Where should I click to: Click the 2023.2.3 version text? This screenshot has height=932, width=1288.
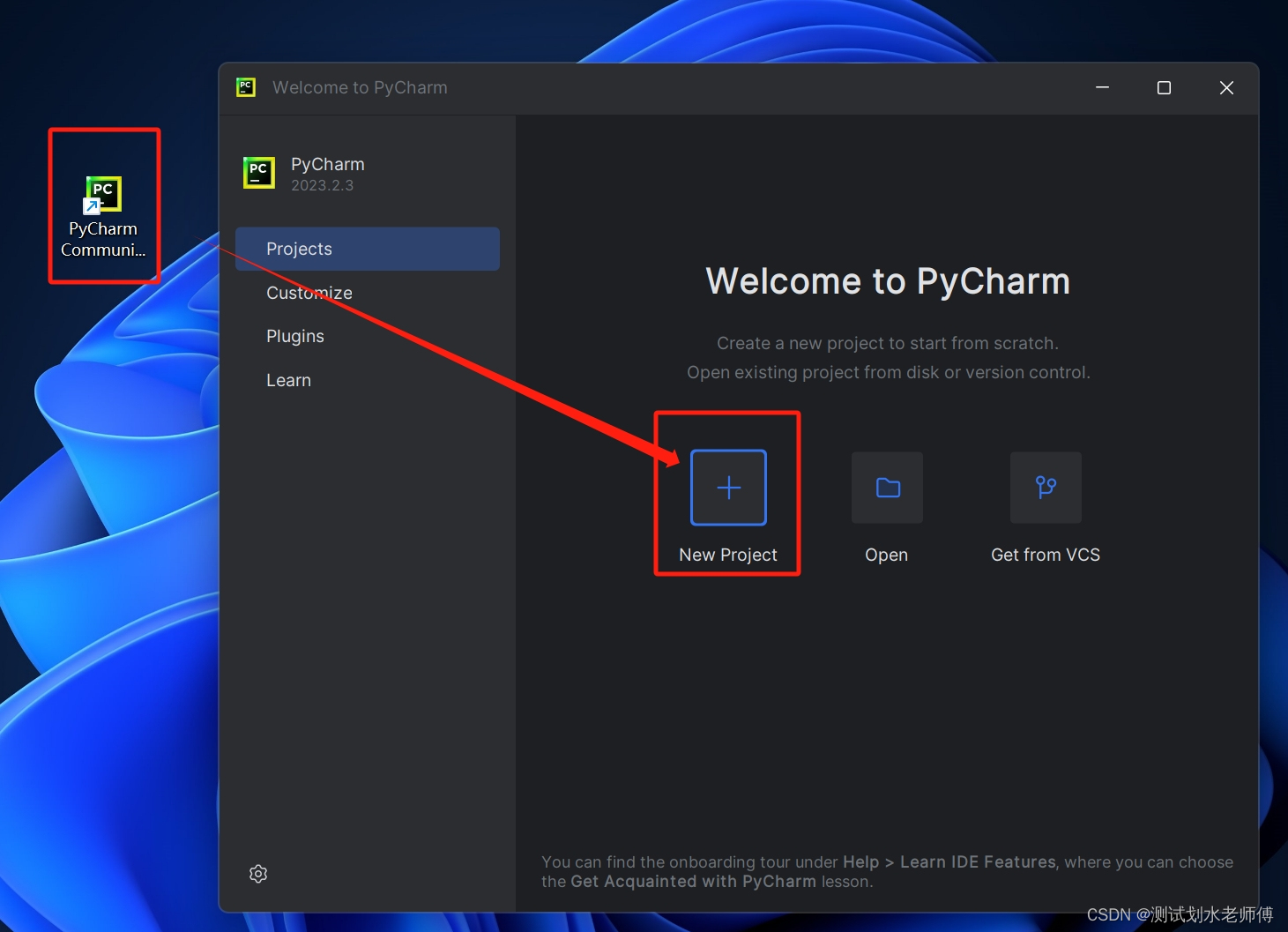(x=323, y=185)
